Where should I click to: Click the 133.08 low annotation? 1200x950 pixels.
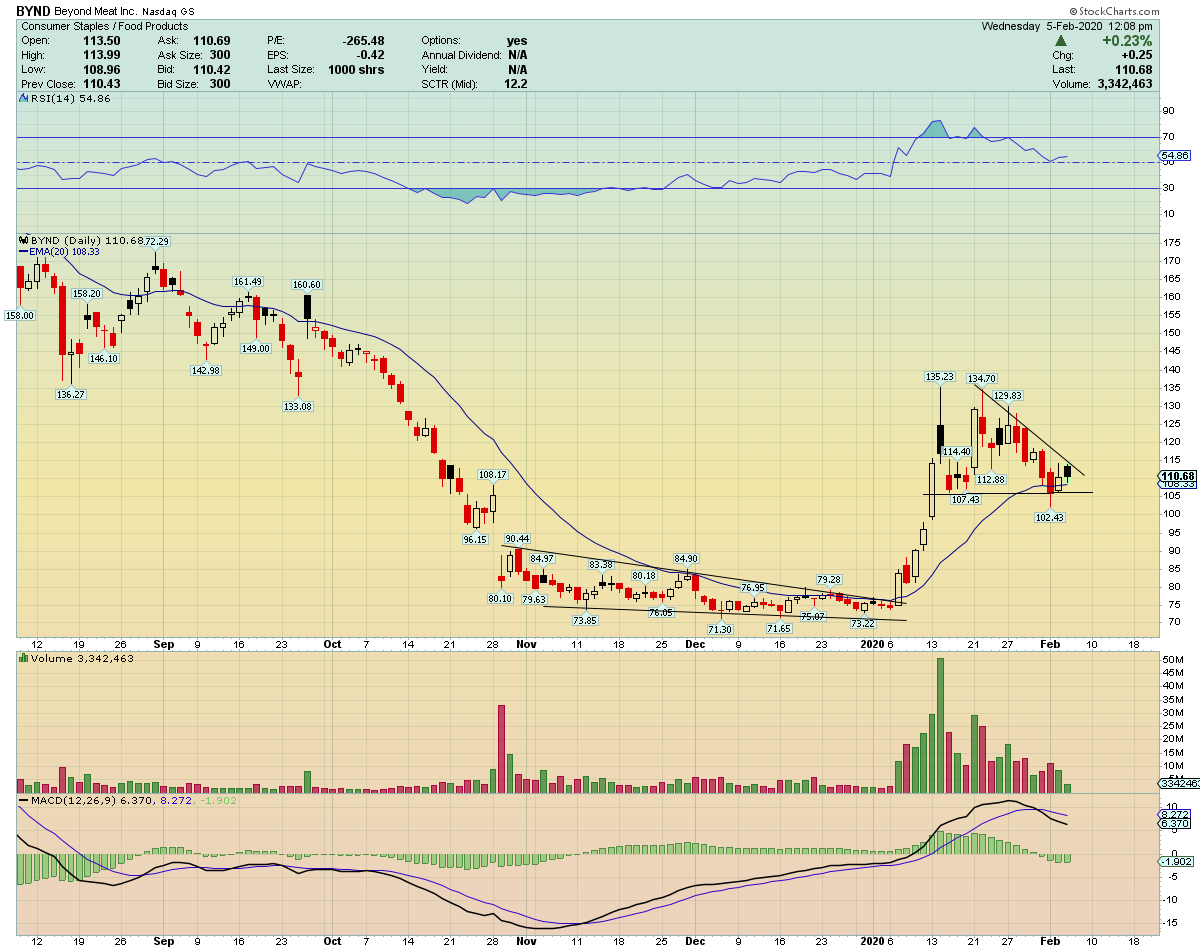(298, 406)
